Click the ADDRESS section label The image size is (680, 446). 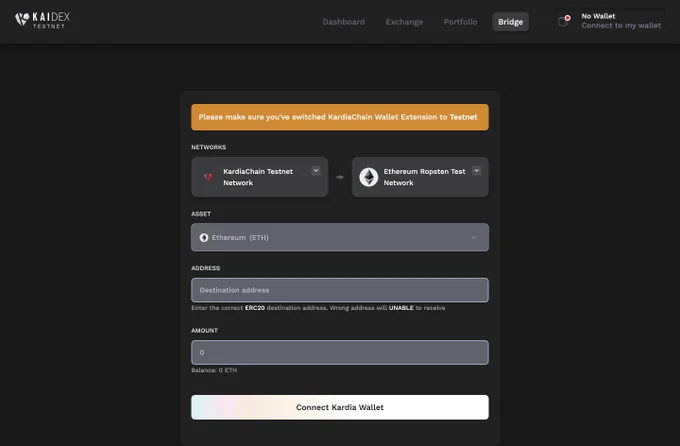pos(206,268)
